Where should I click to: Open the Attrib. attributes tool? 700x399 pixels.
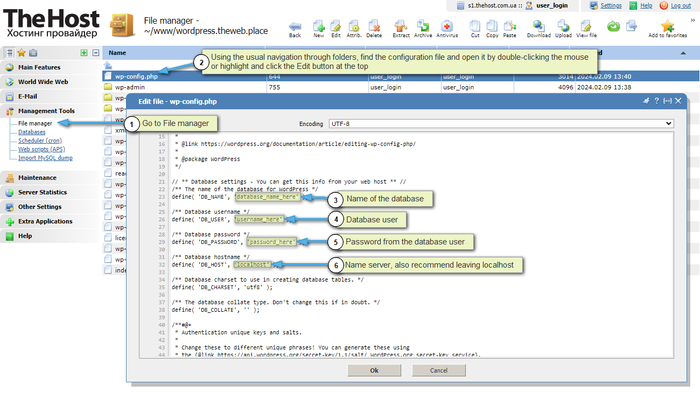click(x=354, y=29)
